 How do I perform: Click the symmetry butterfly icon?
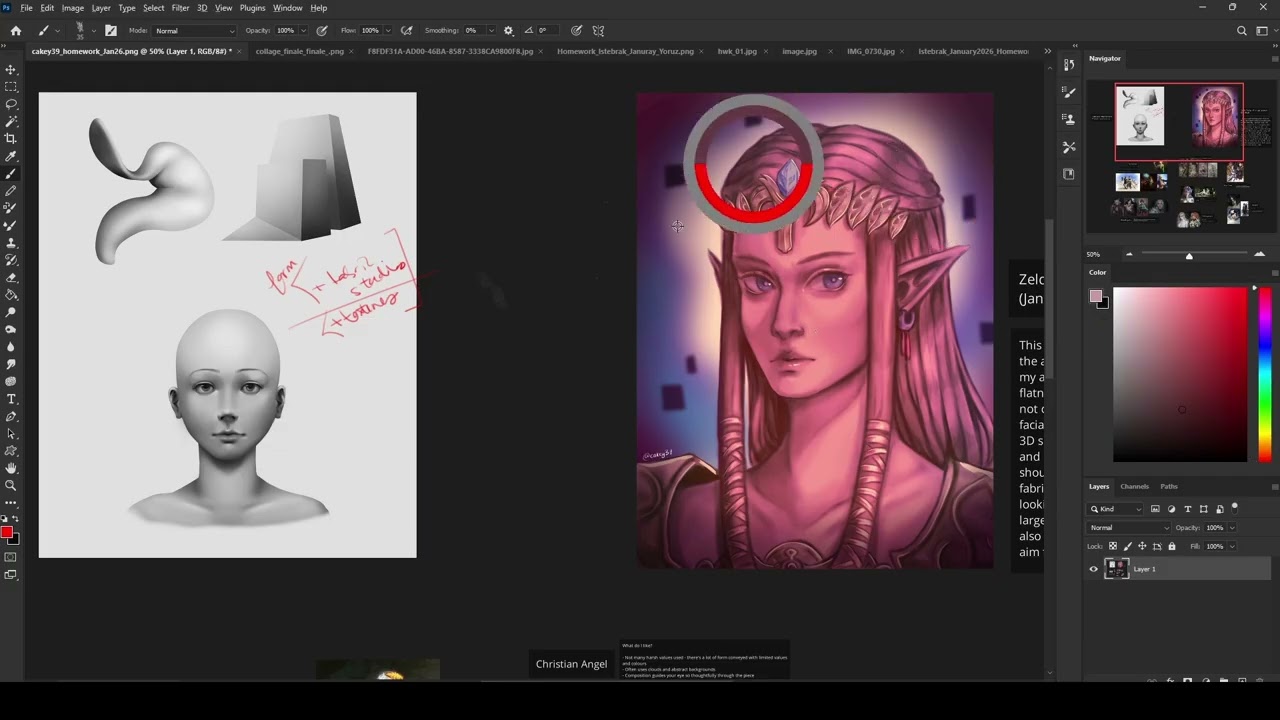(x=598, y=31)
